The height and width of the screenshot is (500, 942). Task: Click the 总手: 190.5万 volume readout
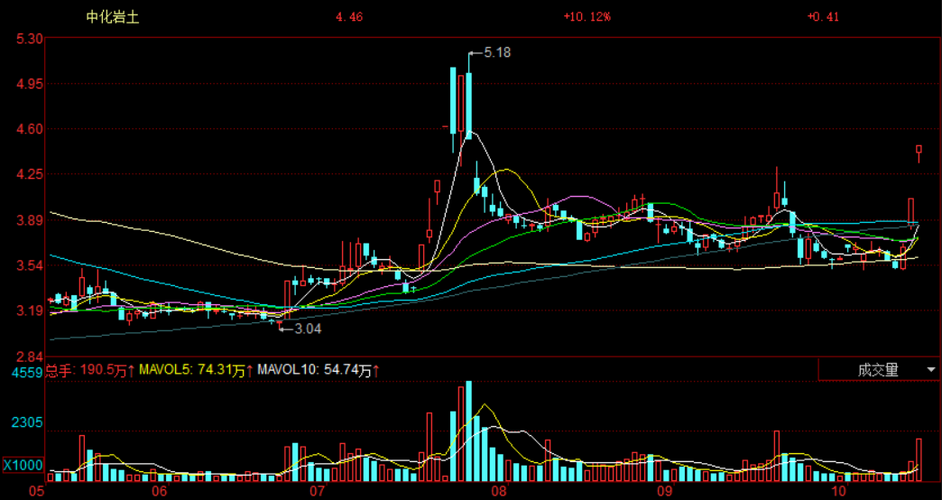pos(90,371)
